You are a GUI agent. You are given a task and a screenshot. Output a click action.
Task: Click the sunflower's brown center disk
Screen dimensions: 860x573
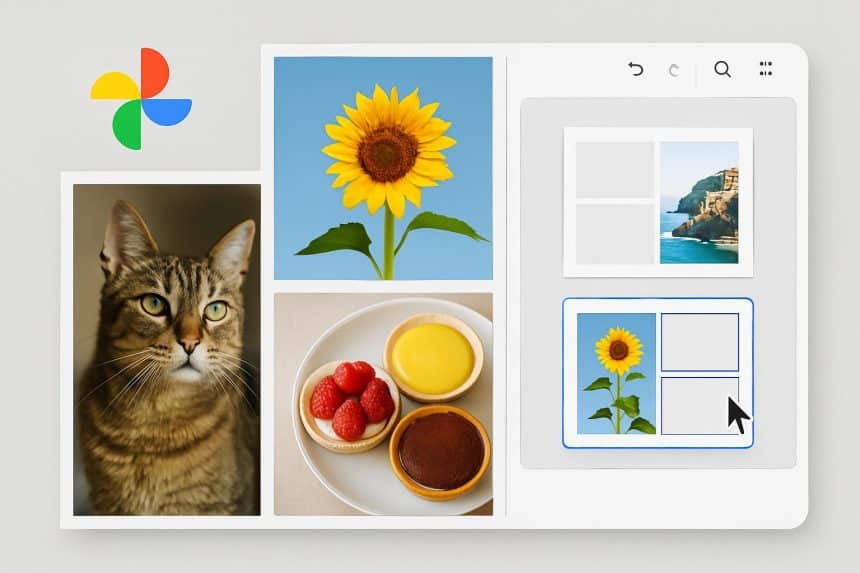[388, 153]
